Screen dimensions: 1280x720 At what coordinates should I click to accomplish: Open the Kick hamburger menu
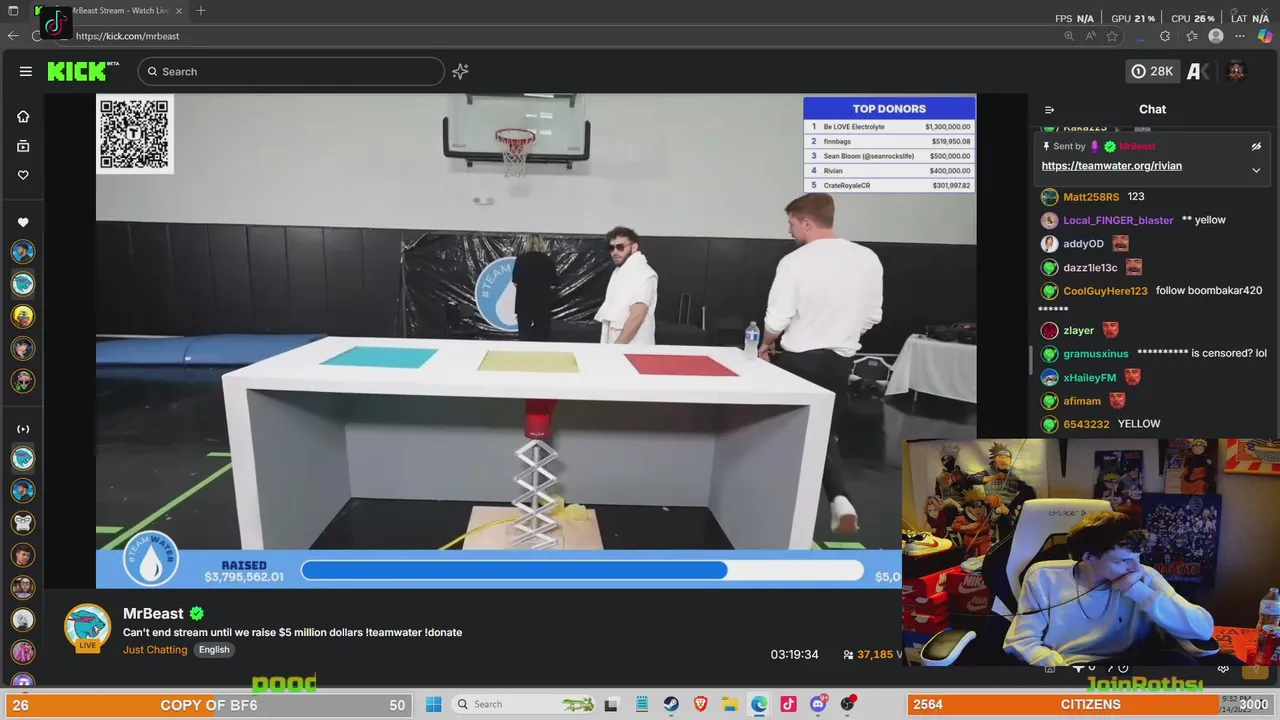[26, 71]
